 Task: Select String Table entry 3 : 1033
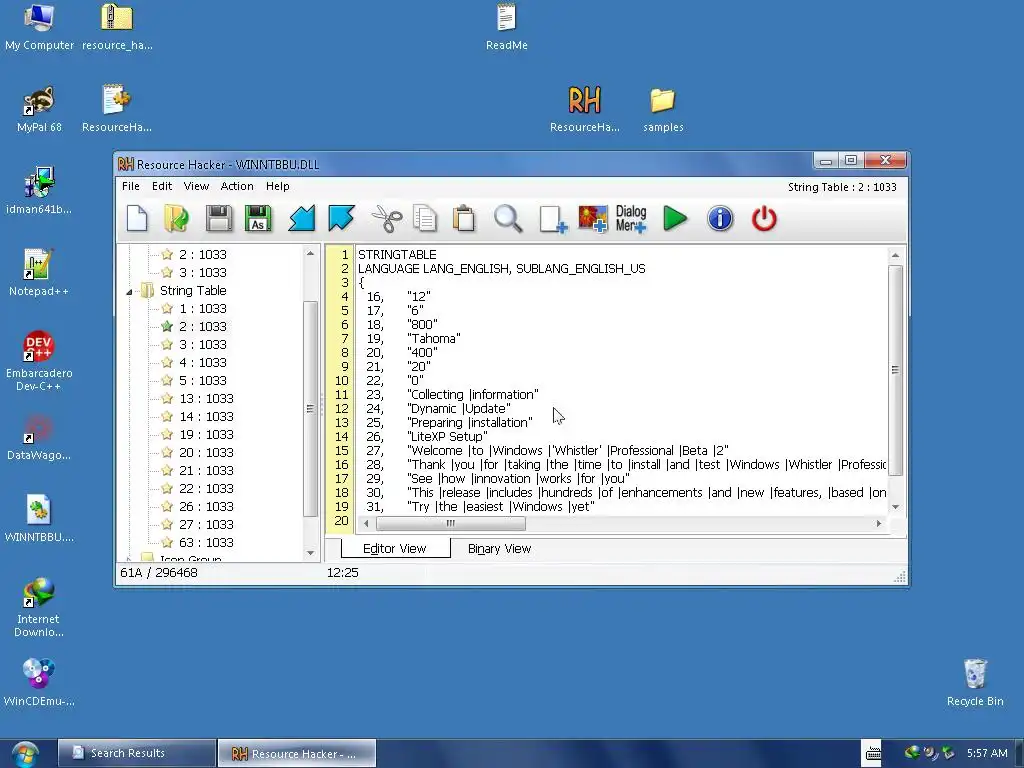coord(202,344)
